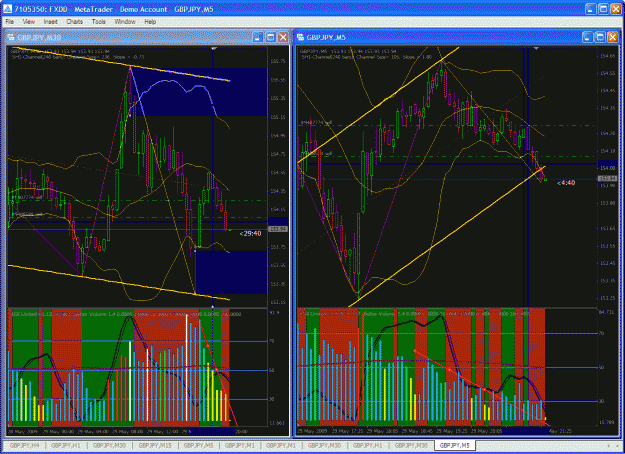Switch to the GBPJPY,M15 chart tab
This screenshot has width=625, height=454.
[x=155, y=445]
